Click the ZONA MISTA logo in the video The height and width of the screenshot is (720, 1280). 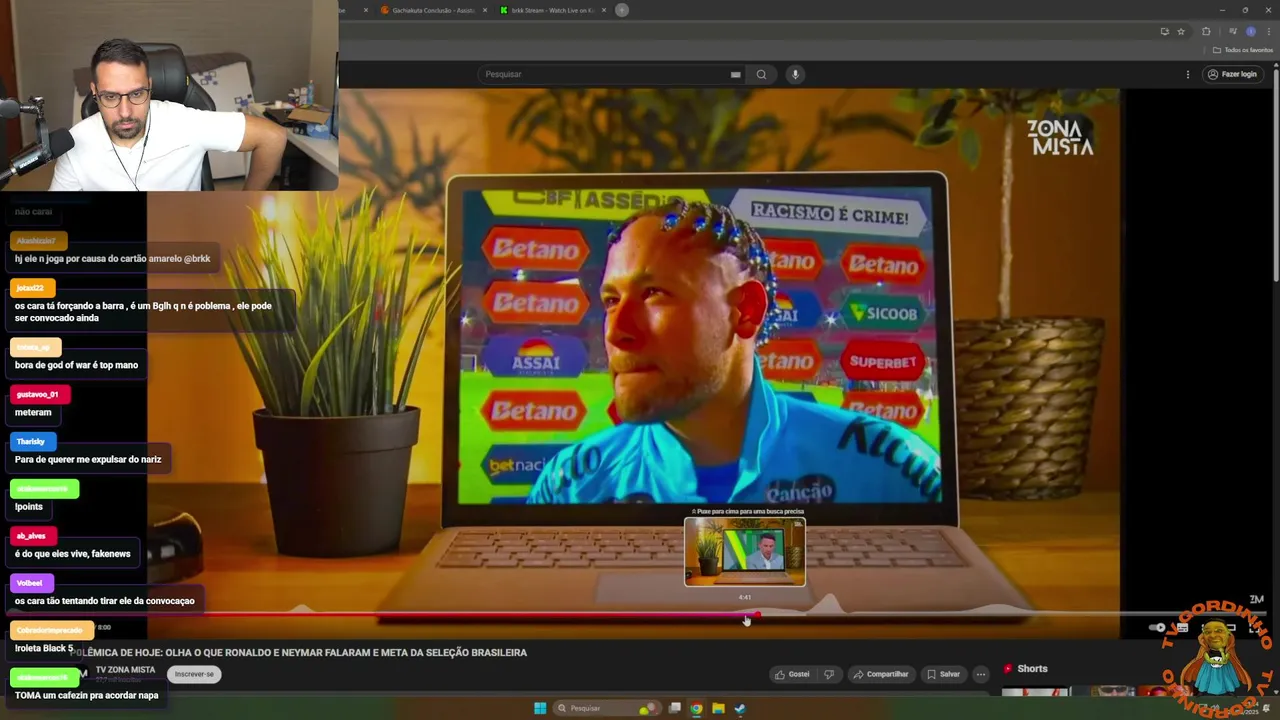pos(1060,138)
